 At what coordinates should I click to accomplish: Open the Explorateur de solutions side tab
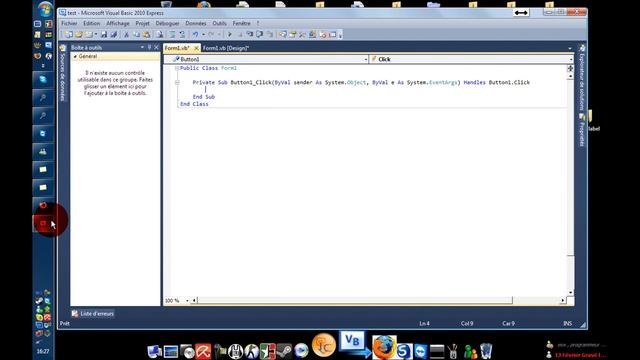[x=582, y=77]
